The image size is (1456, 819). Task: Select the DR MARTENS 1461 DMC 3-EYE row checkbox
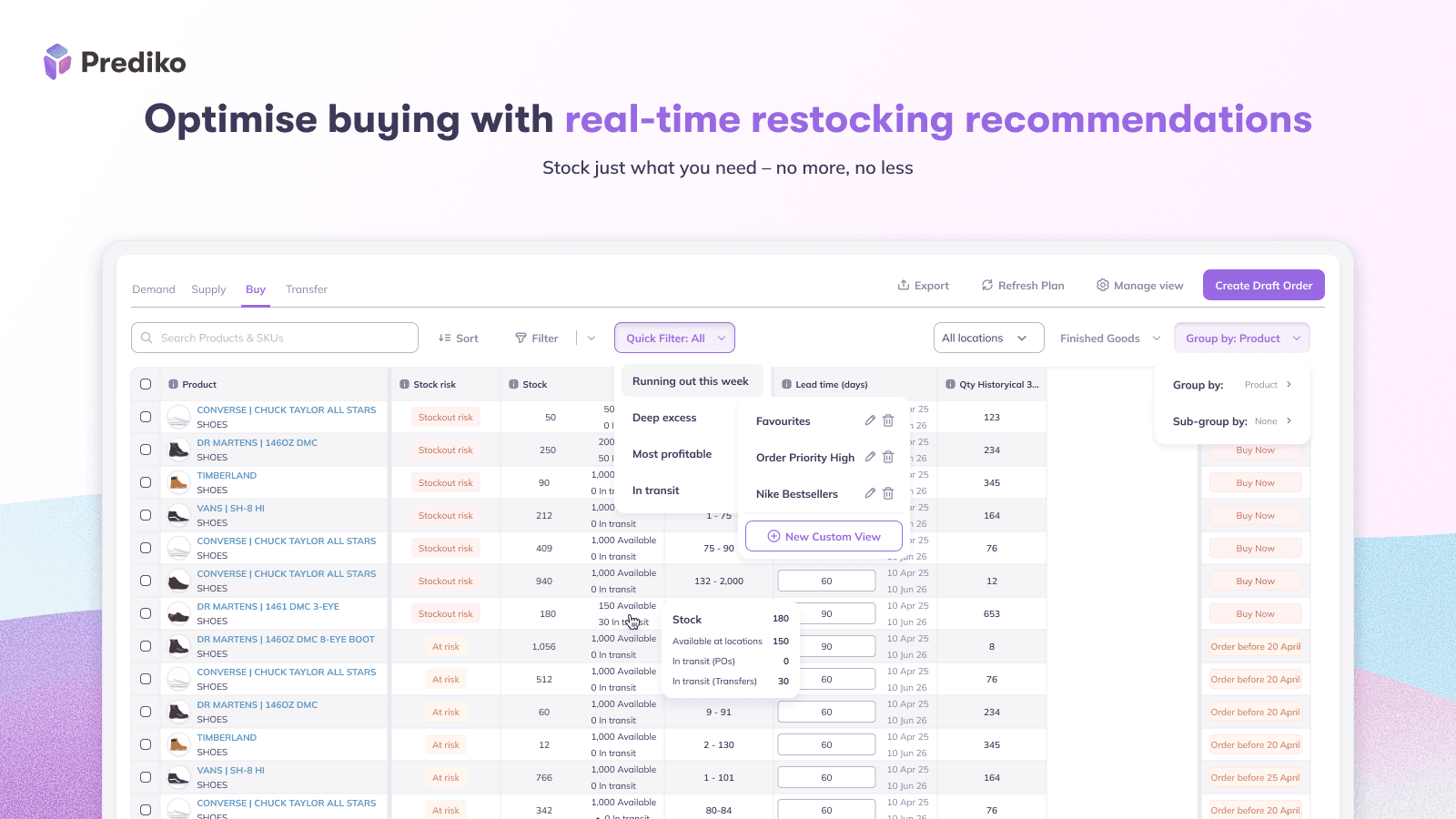tap(146, 613)
